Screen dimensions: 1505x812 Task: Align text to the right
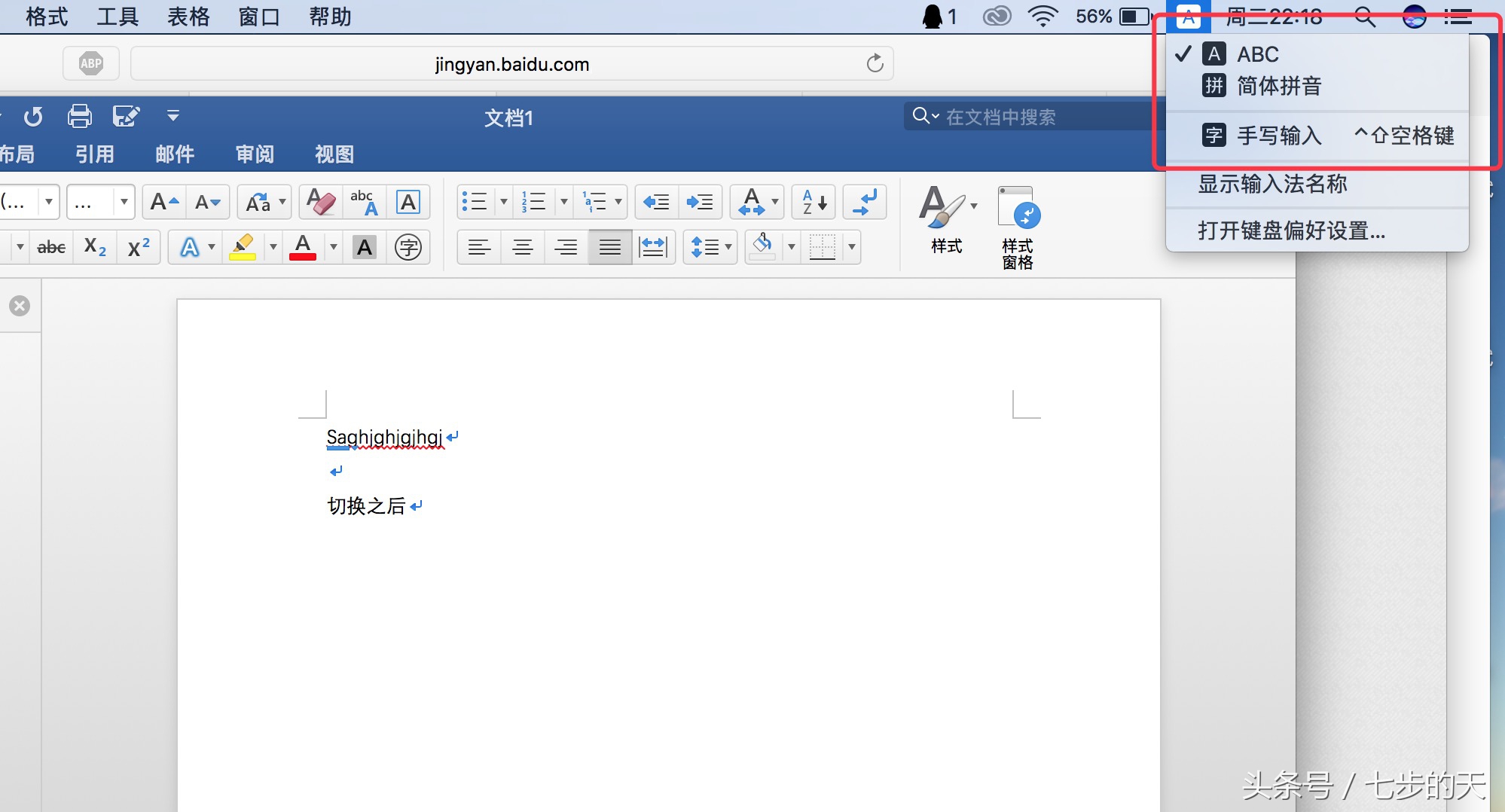[x=566, y=247]
